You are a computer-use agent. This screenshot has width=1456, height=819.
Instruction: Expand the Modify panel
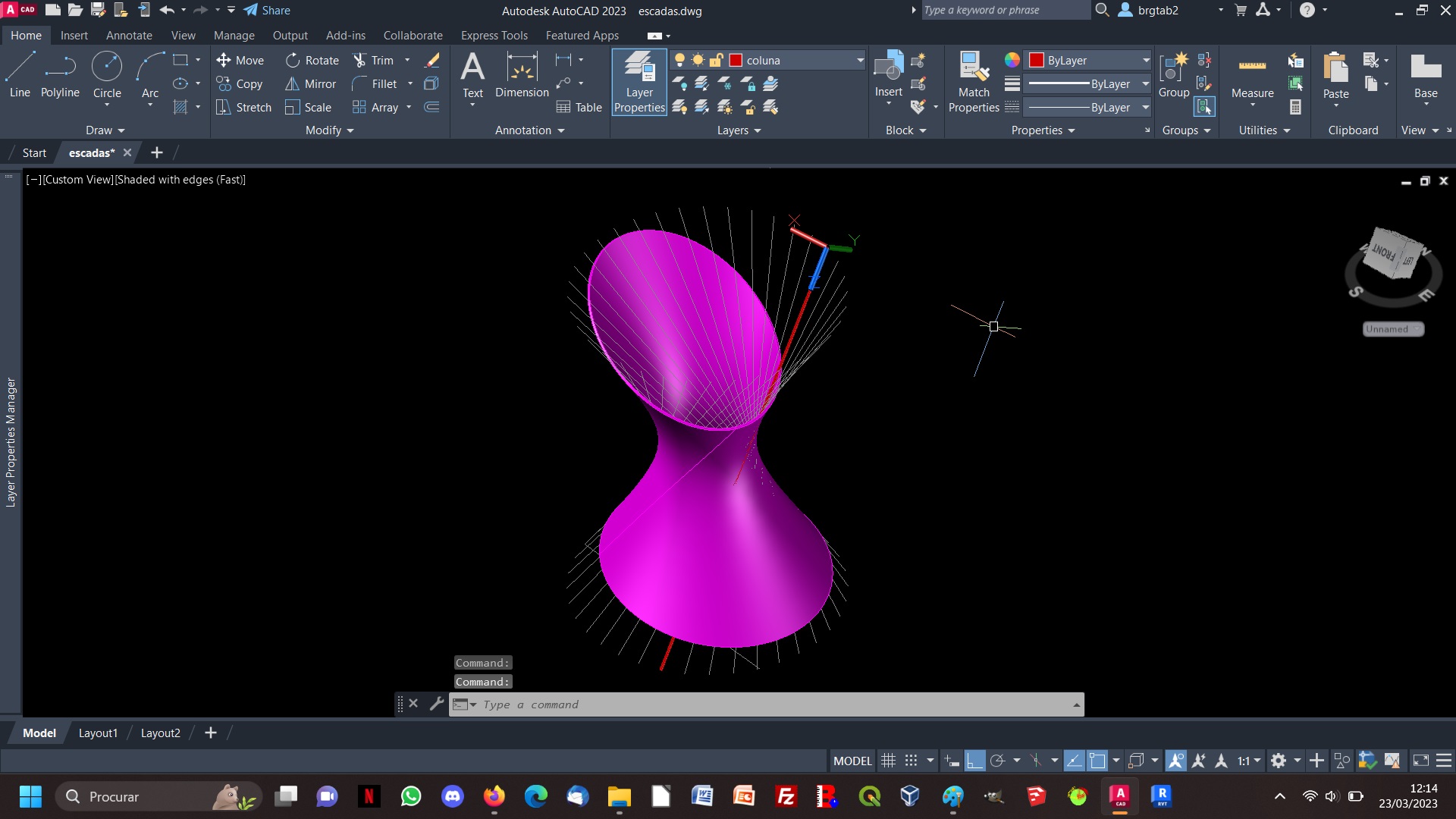(x=329, y=130)
